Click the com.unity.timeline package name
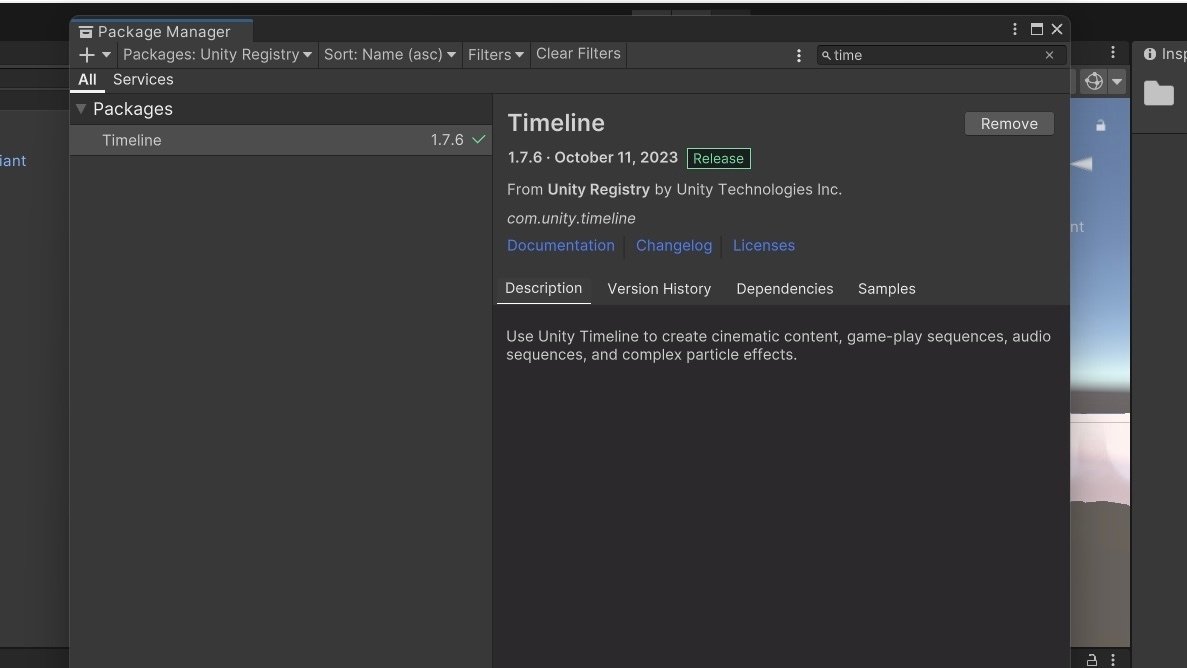 click(572, 218)
